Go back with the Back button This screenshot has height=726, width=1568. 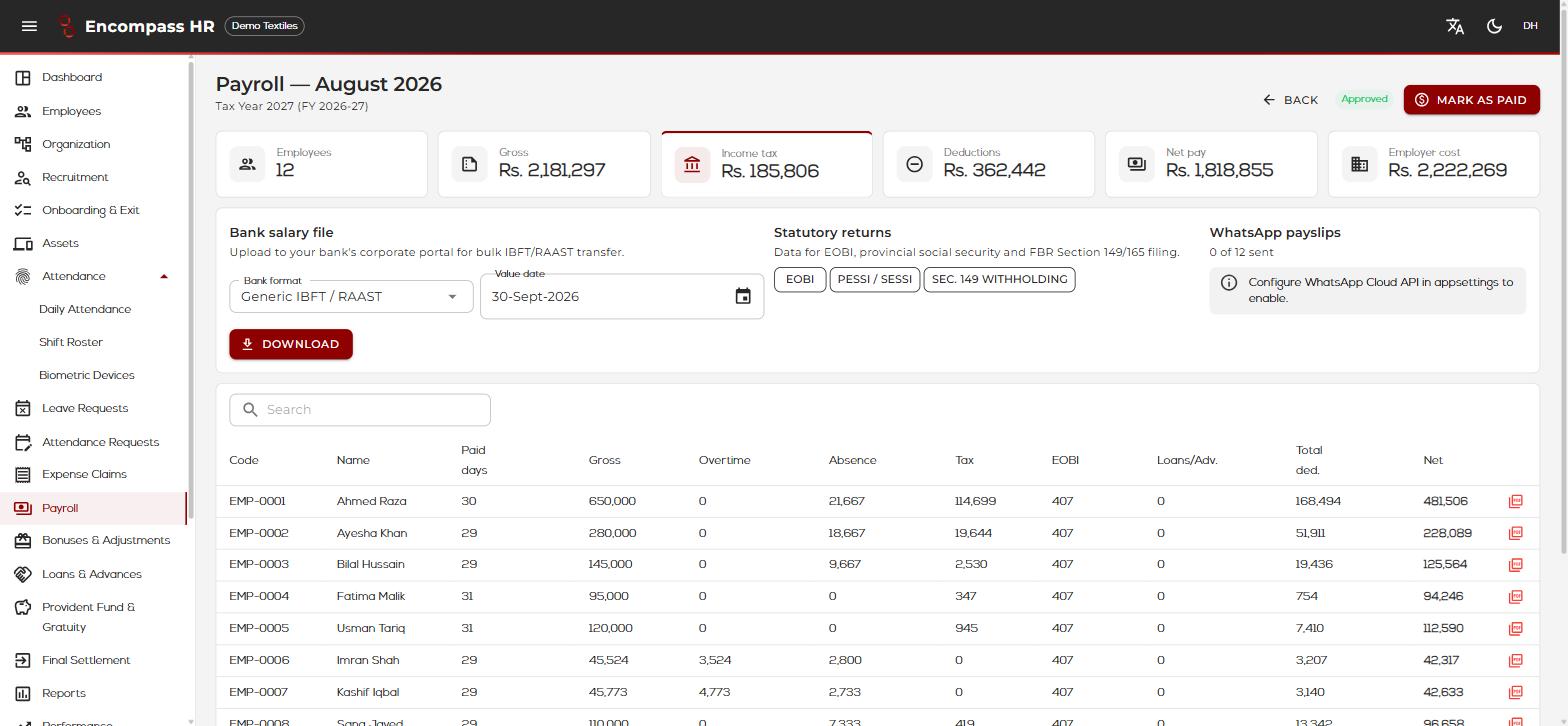point(1290,100)
